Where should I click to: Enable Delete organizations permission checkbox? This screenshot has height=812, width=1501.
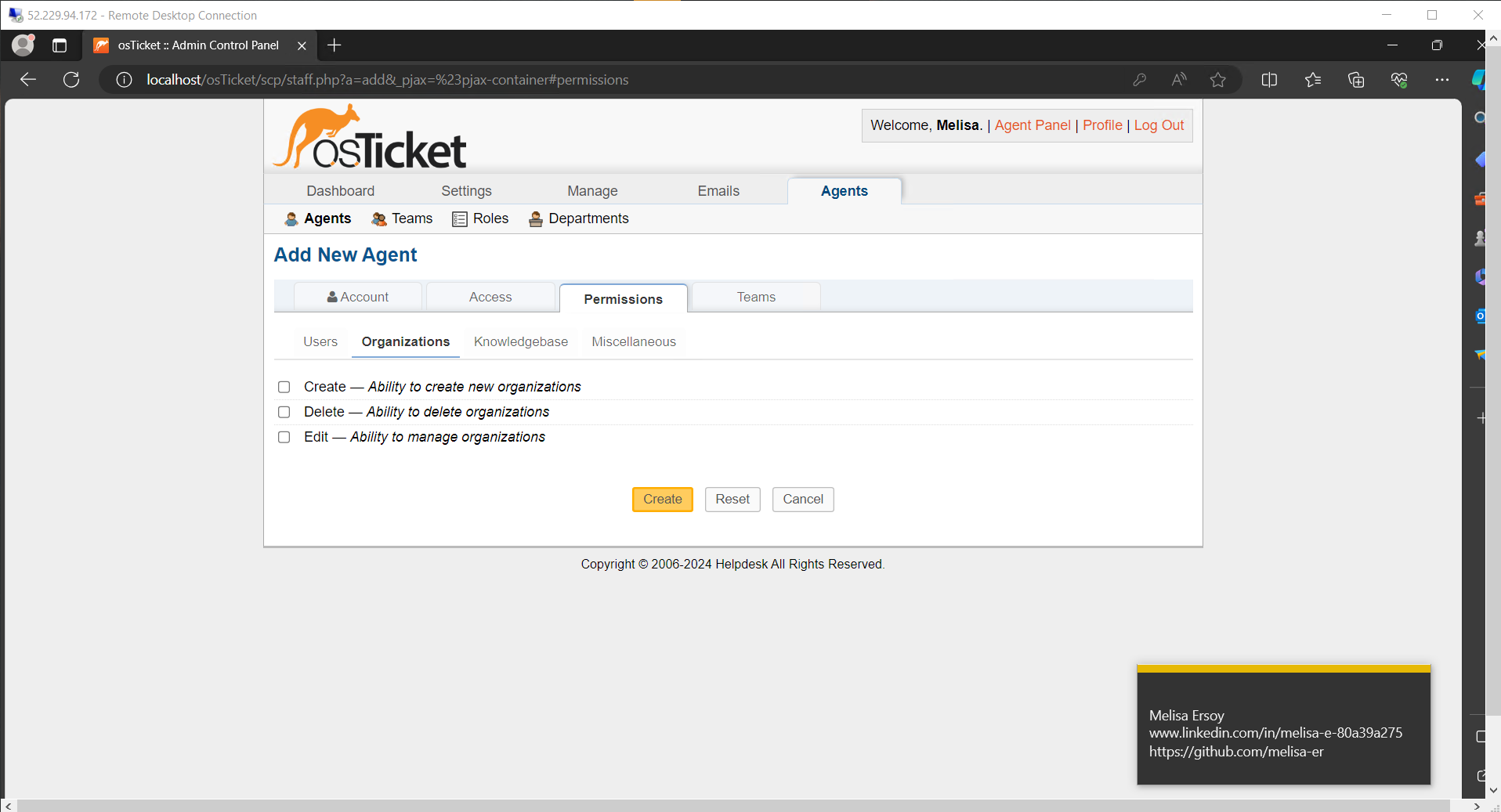pyautogui.click(x=284, y=412)
